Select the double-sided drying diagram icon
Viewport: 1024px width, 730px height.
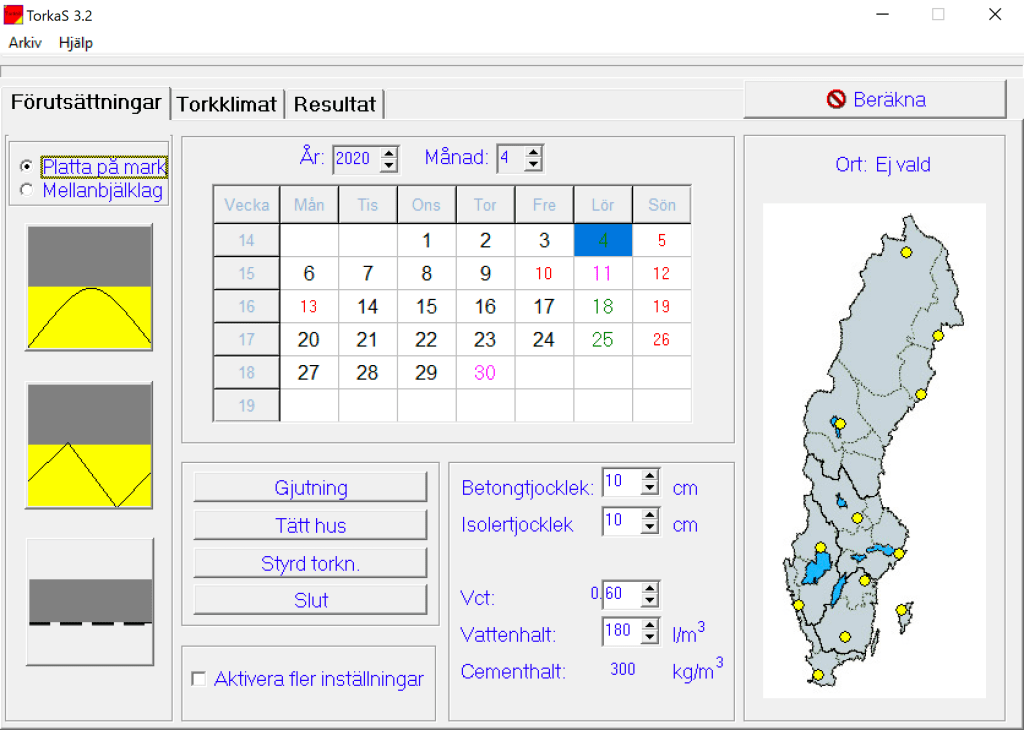coord(89,287)
